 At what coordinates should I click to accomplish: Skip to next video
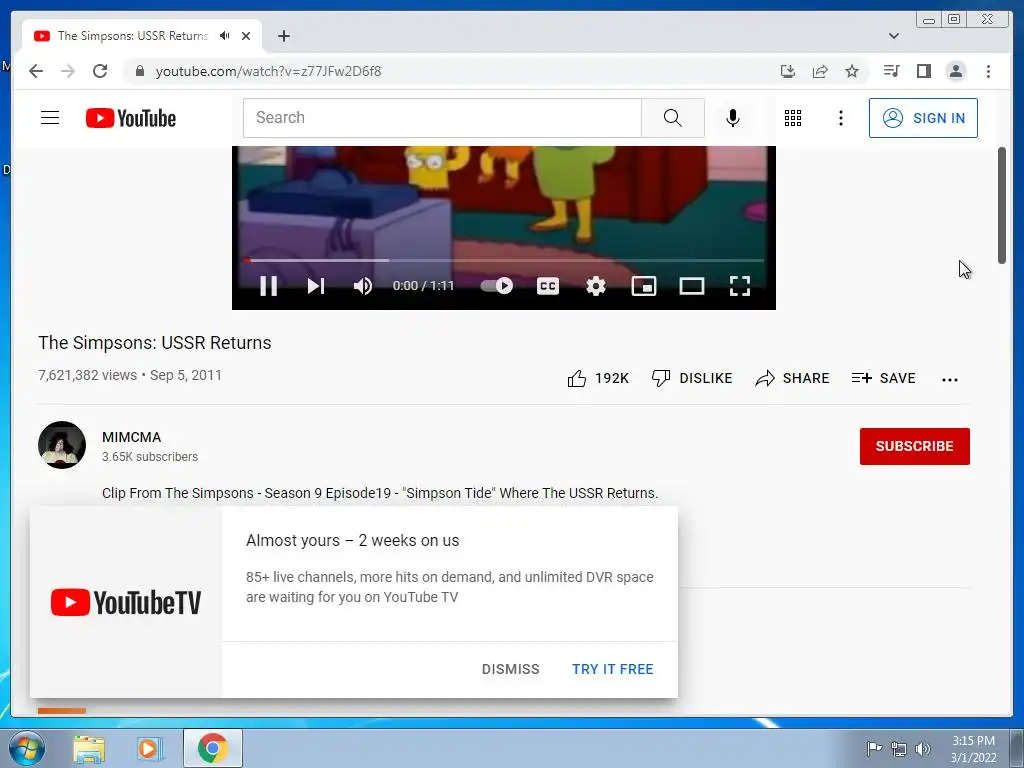(316, 286)
